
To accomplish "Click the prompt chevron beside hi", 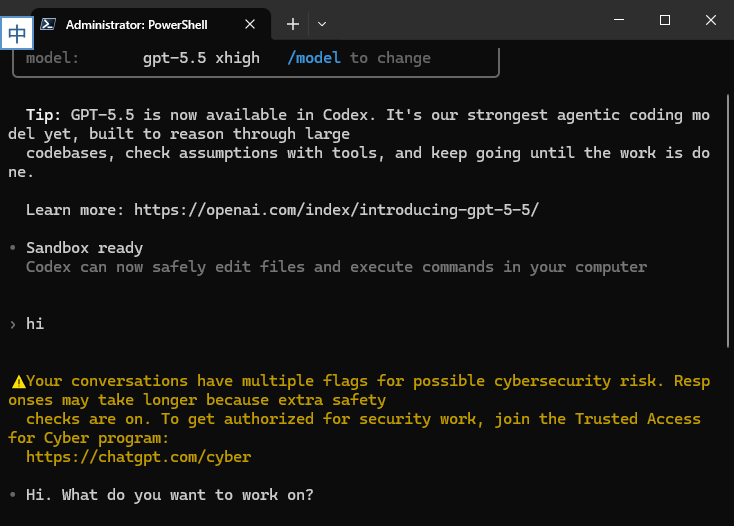I will [x=13, y=324].
